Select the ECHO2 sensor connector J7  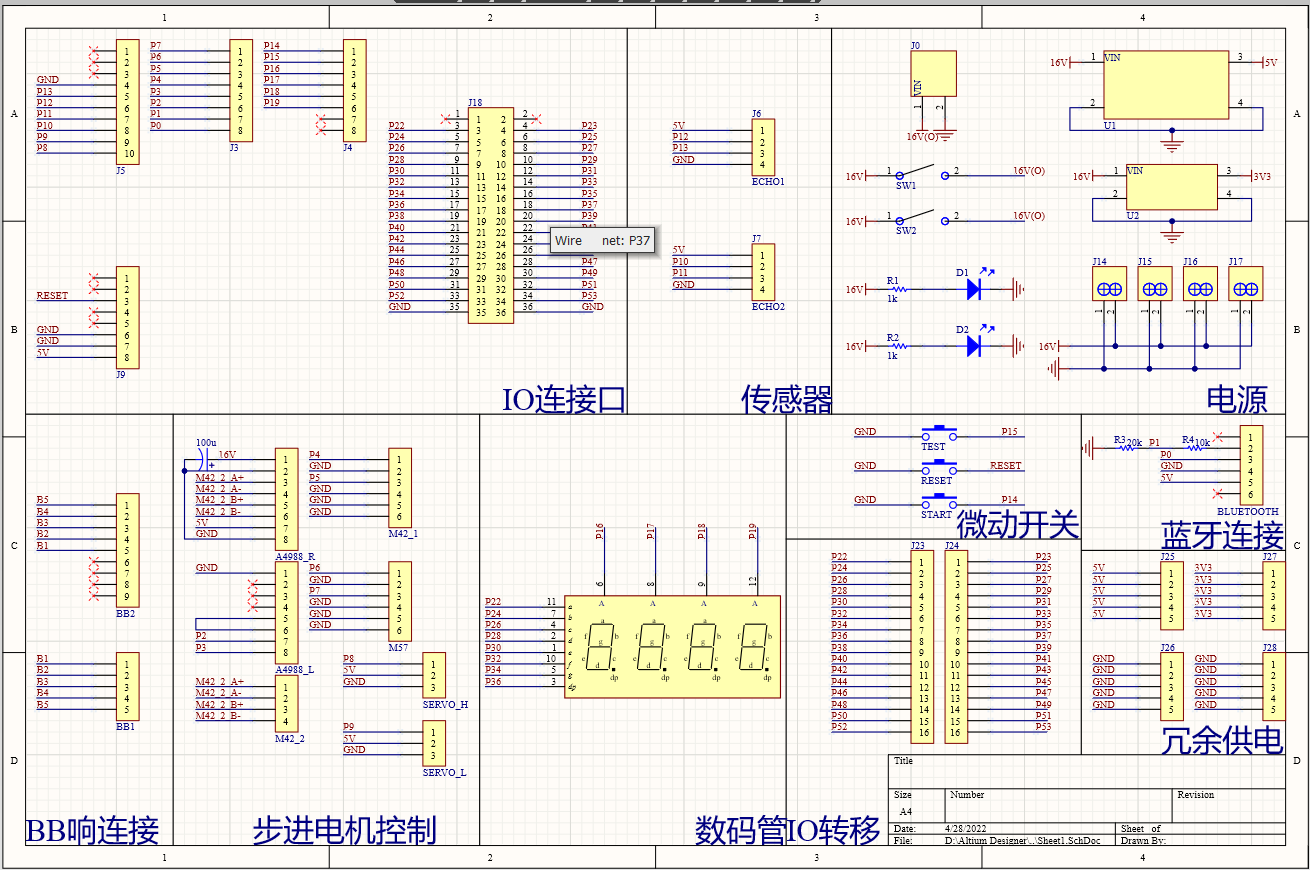762,273
